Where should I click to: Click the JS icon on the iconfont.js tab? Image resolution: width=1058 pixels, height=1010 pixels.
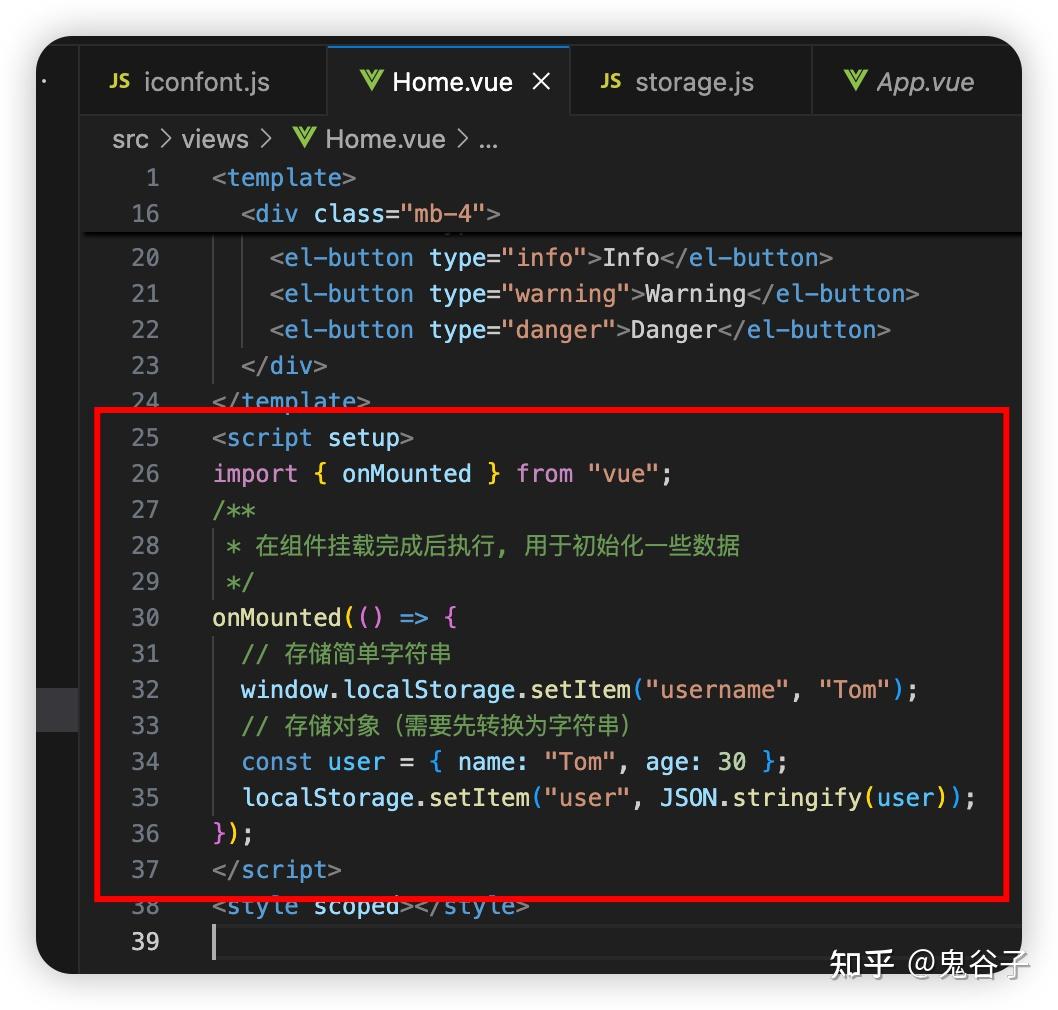click(x=118, y=81)
